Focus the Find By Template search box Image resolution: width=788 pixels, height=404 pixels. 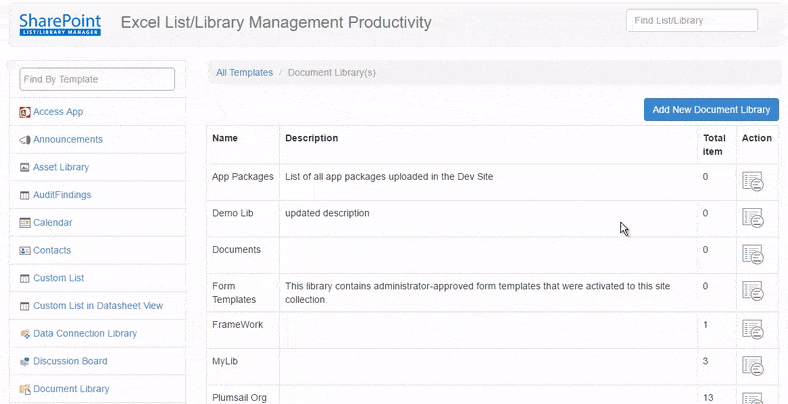click(97, 79)
